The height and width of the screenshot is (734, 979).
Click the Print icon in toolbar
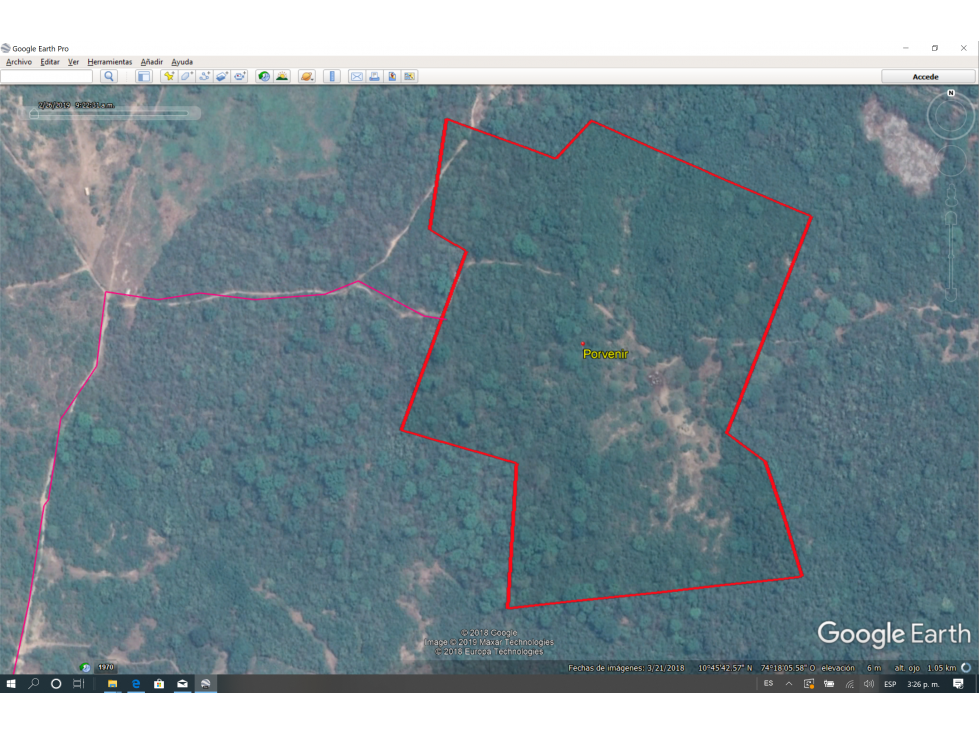pyautogui.click(x=374, y=76)
